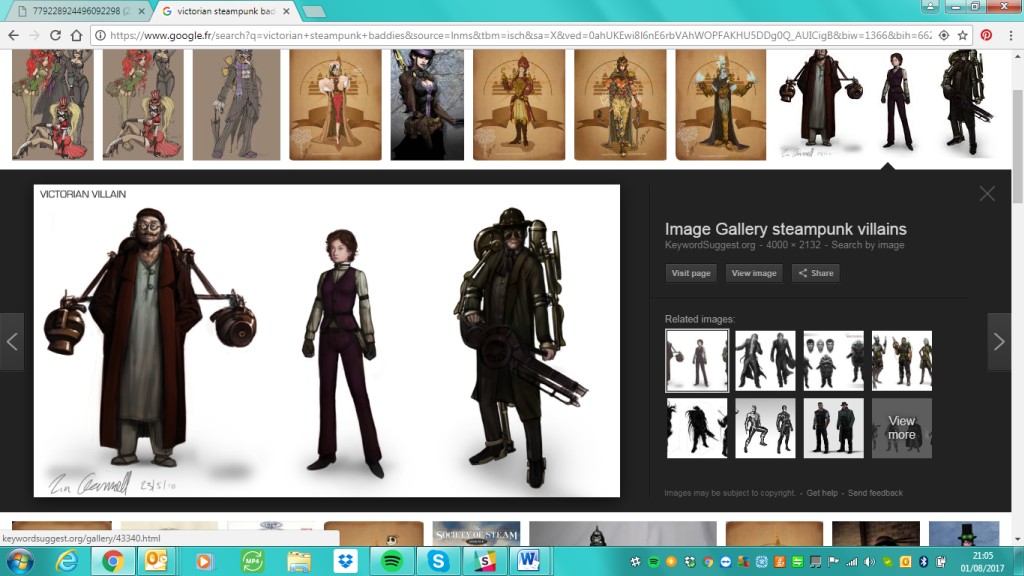Viewport: 1024px width, 576px height.
Task: Open Outlook from the taskbar
Action: click(157, 562)
